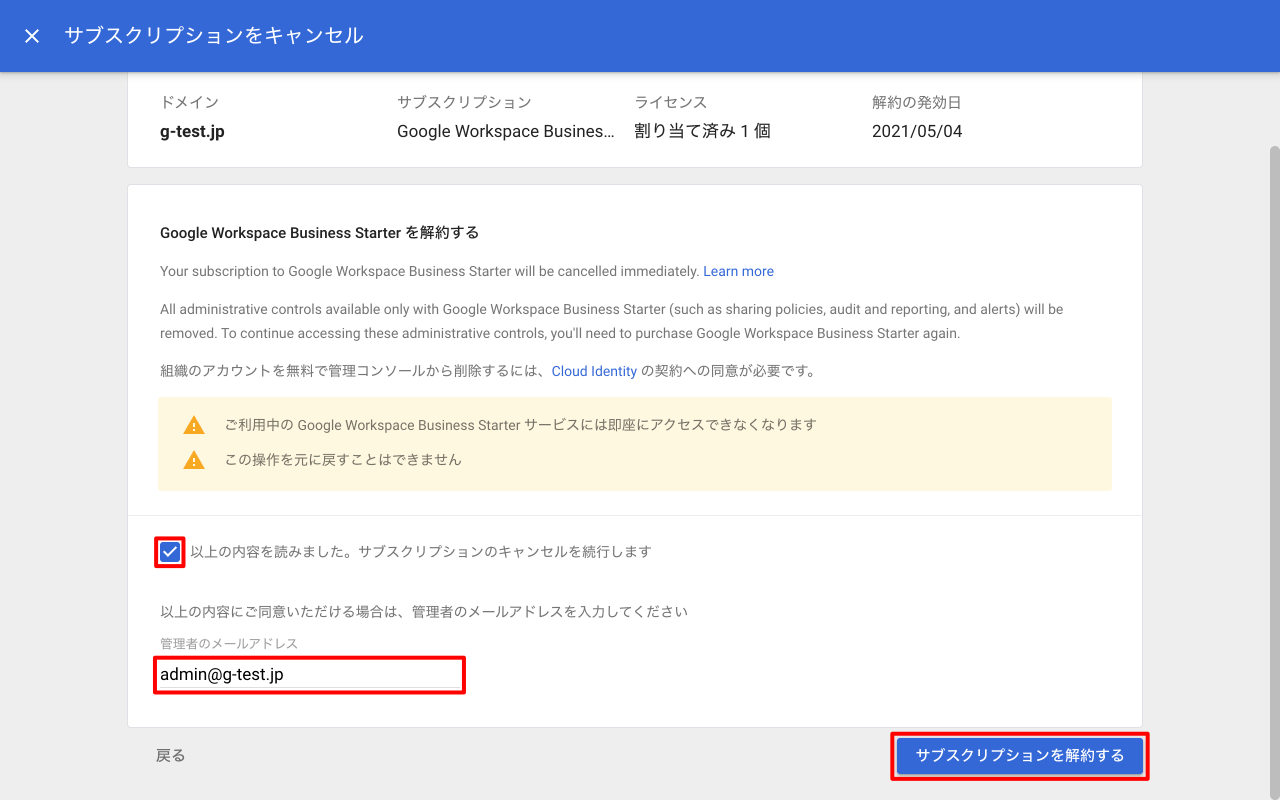Select the g-test.jp domain text
Image resolution: width=1280 pixels, height=800 pixels.
192,131
